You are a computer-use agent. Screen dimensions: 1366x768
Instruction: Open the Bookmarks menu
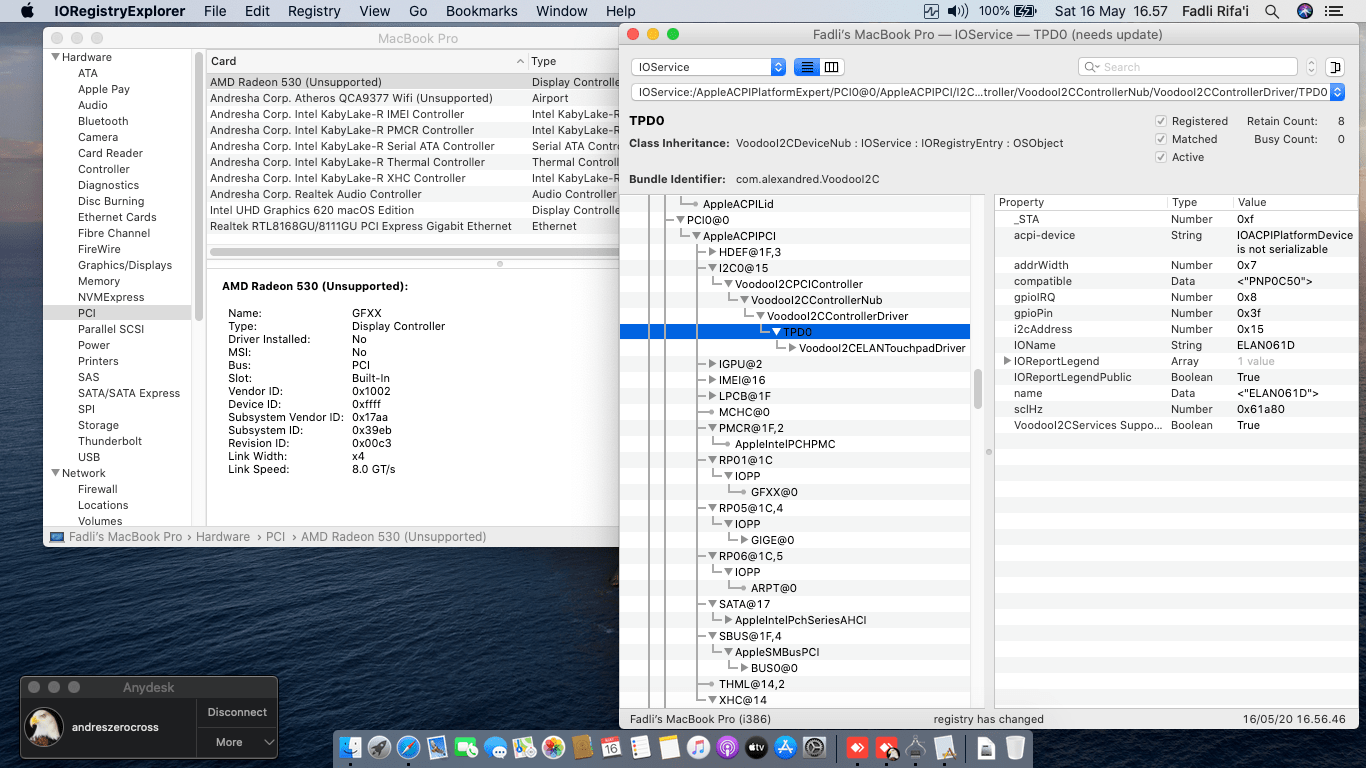(x=482, y=11)
